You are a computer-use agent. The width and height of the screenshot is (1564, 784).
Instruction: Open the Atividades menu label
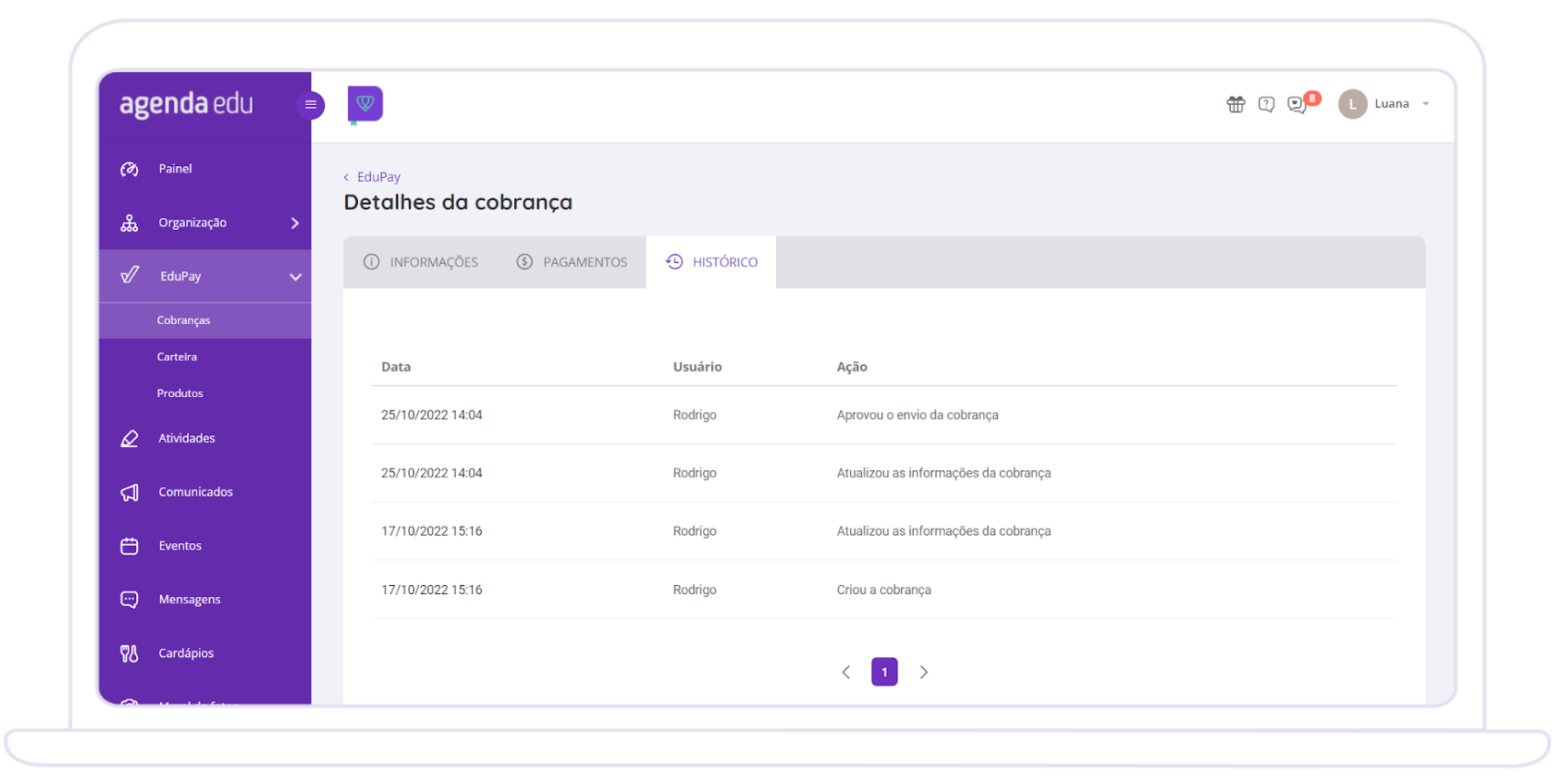tap(187, 438)
